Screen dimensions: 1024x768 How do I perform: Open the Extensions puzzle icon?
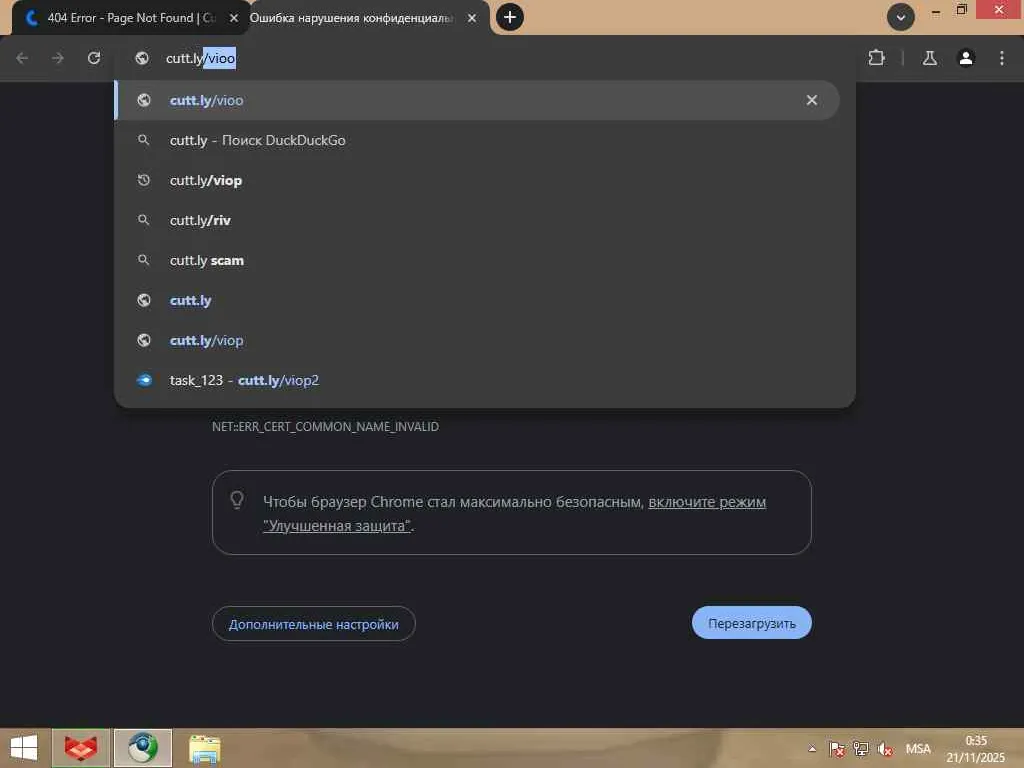(x=876, y=58)
